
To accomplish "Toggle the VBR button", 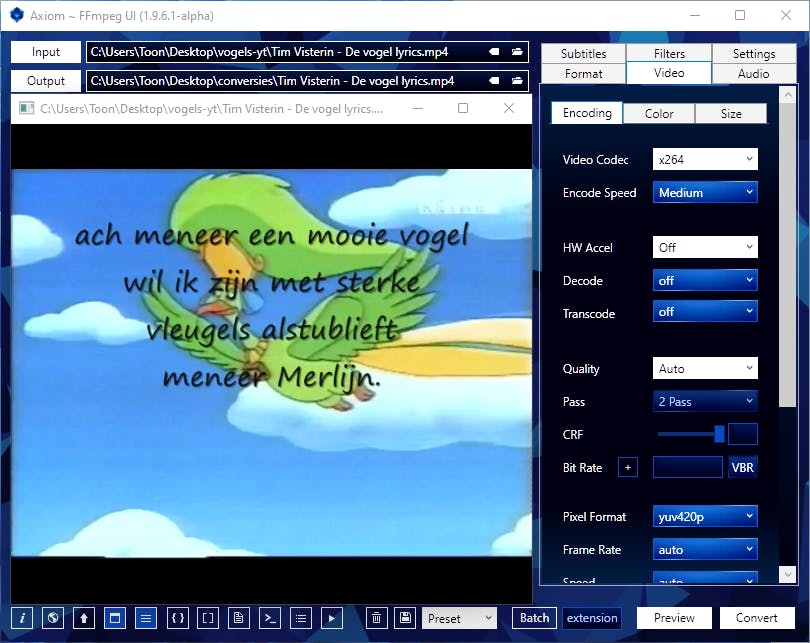I will tap(742, 467).
